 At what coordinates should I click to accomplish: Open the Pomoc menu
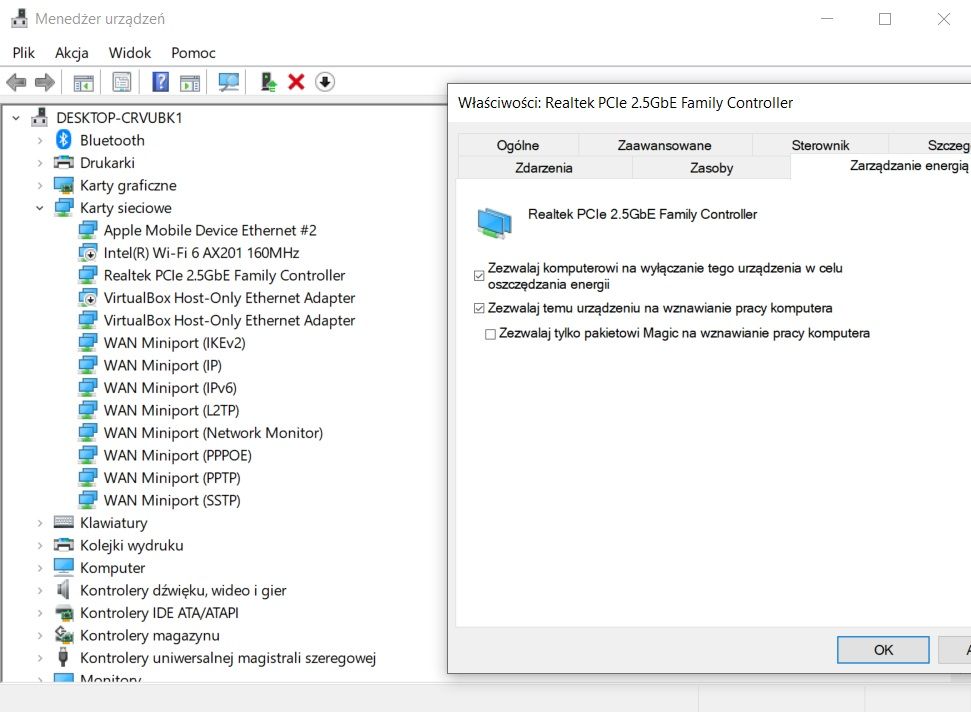[193, 53]
